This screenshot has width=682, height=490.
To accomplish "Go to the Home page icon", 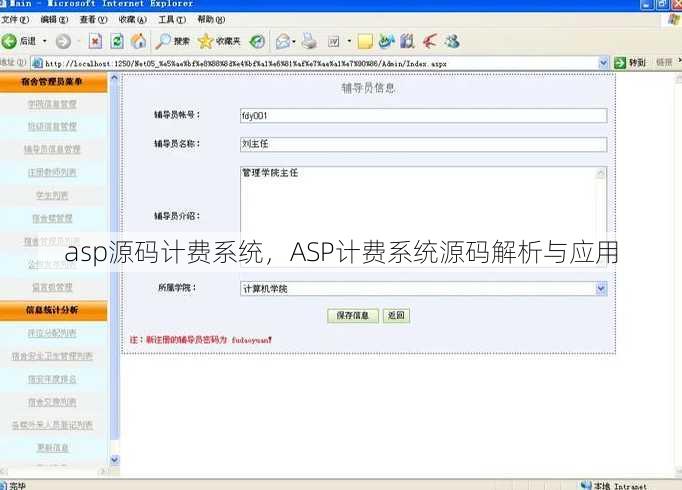I will tap(138, 41).
